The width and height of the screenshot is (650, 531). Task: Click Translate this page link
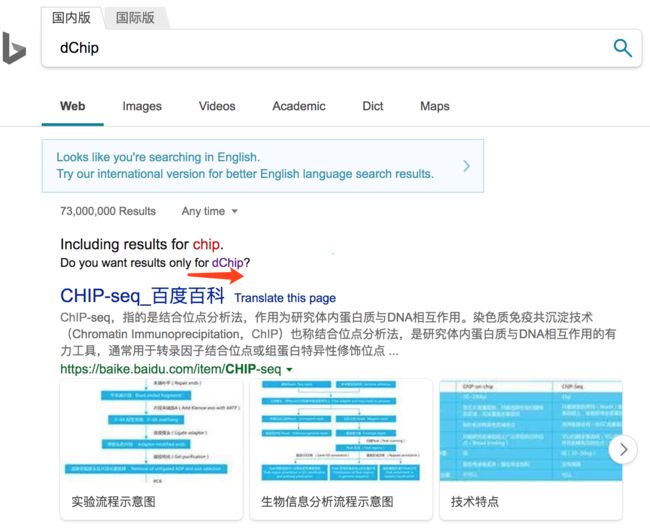point(285,298)
